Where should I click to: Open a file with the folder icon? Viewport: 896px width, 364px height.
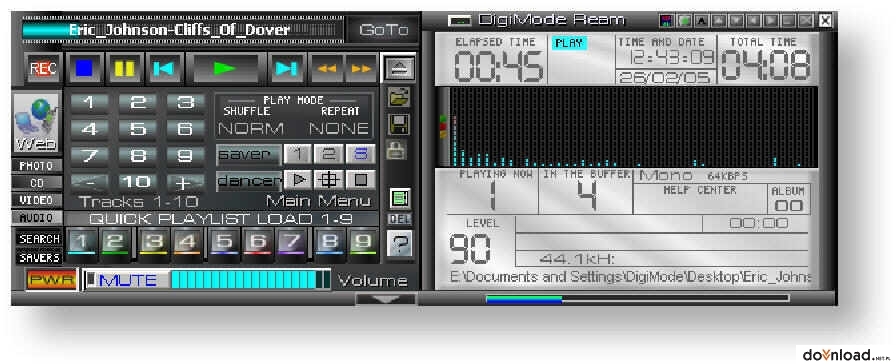coord(398,97)
